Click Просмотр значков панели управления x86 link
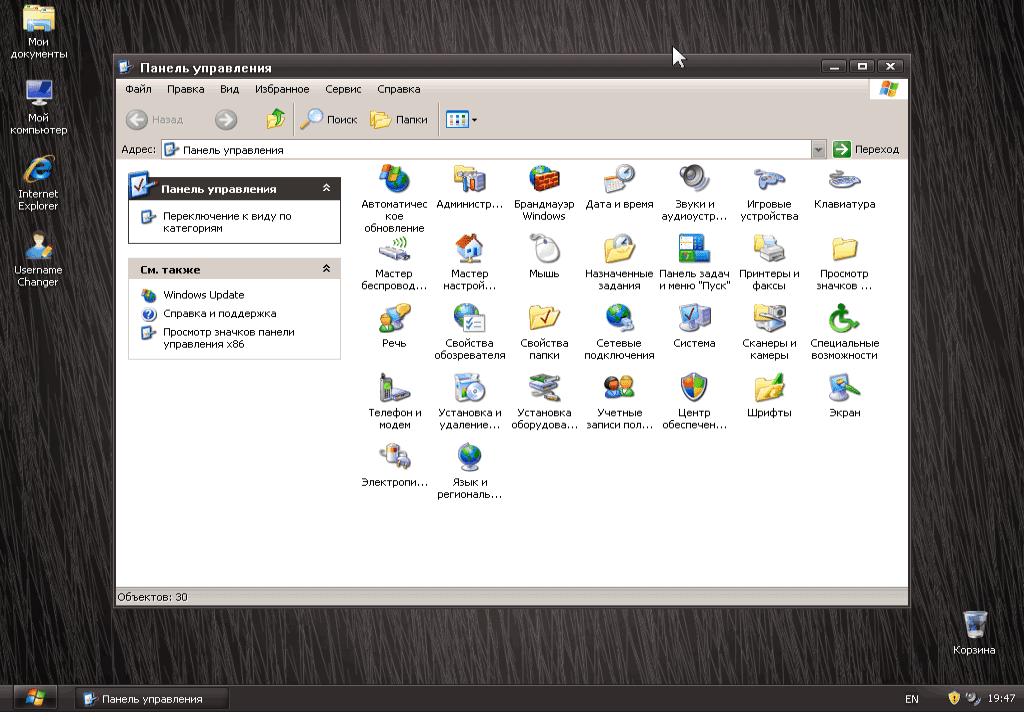 (229, 338)
